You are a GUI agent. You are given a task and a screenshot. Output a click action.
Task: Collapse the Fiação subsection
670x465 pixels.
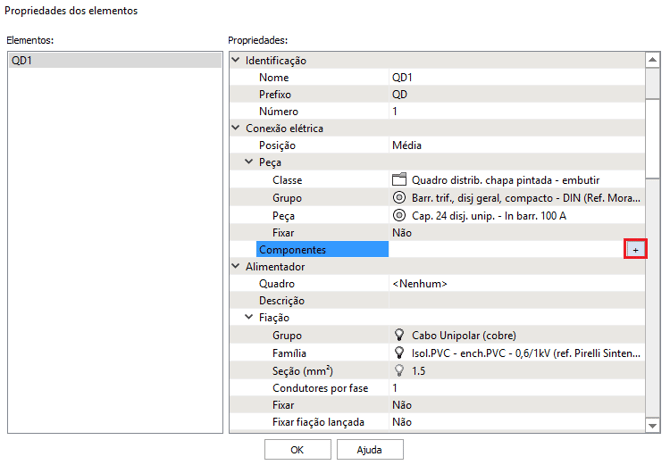pyautogui.click(x=248, y=318)
